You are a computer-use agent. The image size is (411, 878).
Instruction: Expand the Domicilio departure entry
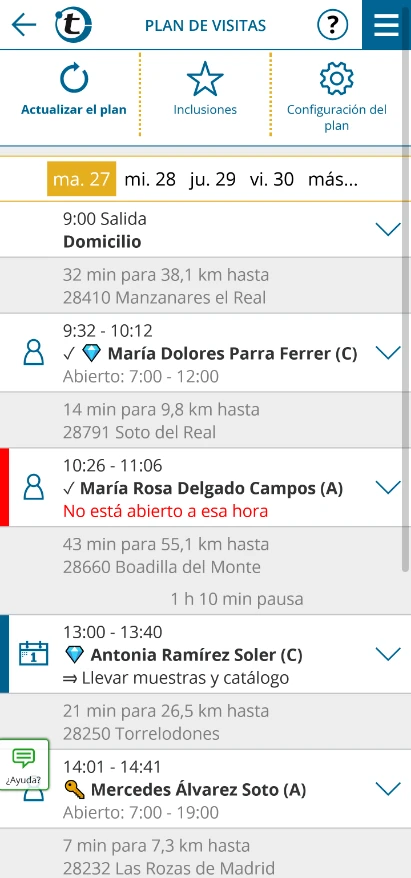tap(387, 229)
